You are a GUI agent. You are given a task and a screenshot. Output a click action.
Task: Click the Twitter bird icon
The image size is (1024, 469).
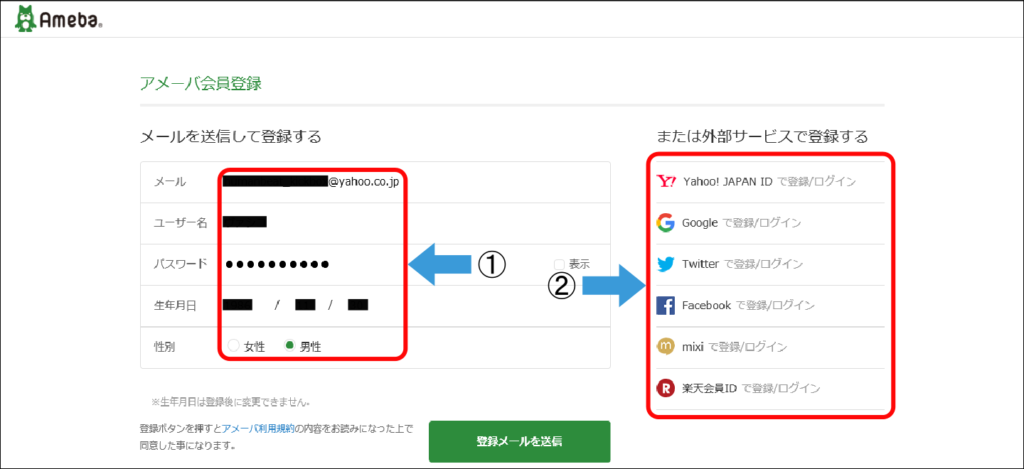[666, 264]
